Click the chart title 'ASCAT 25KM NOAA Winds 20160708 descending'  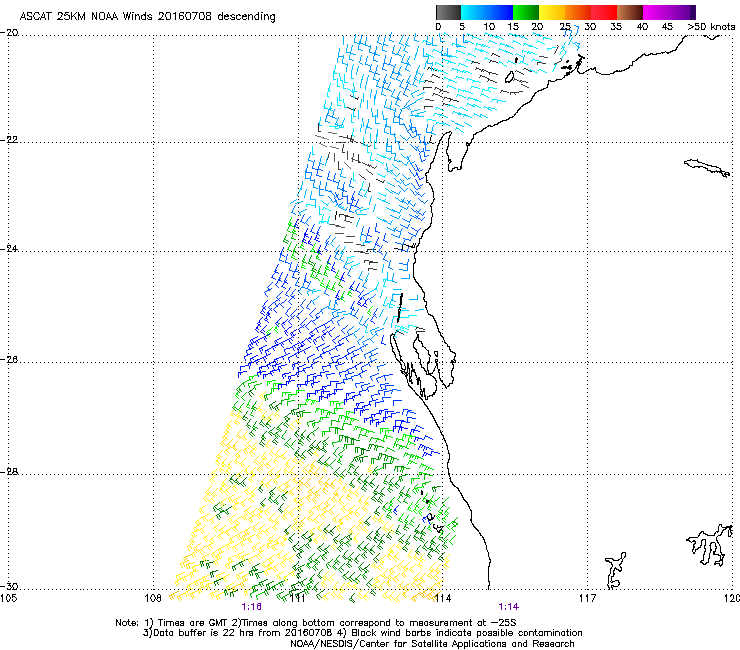coord(147,17)
